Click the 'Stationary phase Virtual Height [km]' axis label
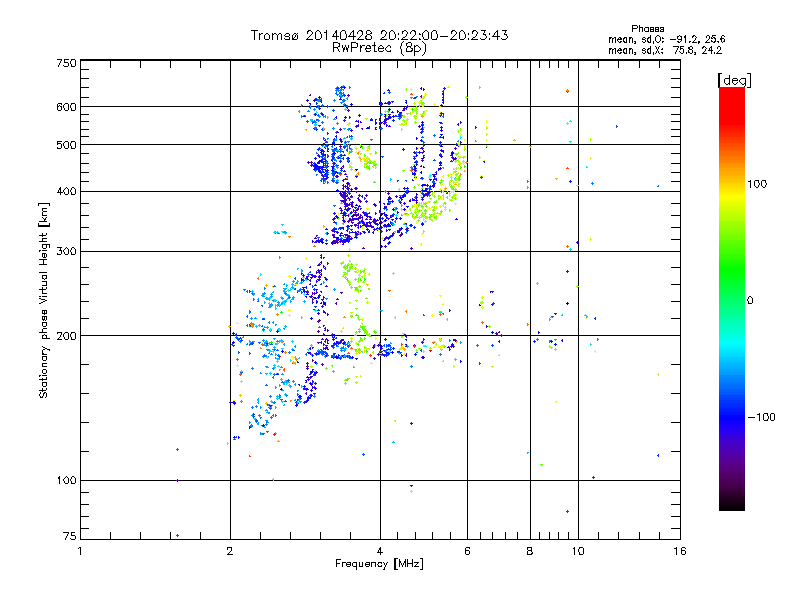Screen dimensions: 800x600 (x=43, y=300)
